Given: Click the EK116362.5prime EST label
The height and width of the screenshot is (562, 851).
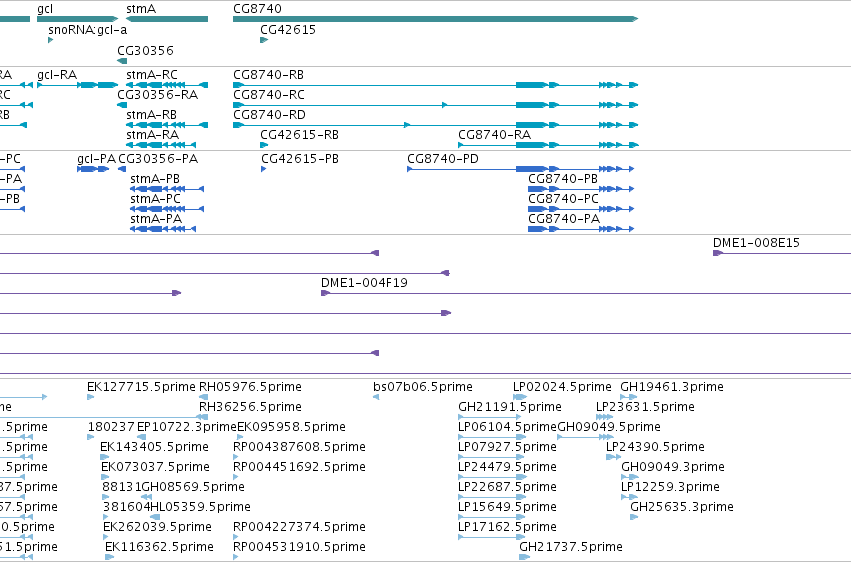Looking at the screenshot, I should tap(160, 547).
